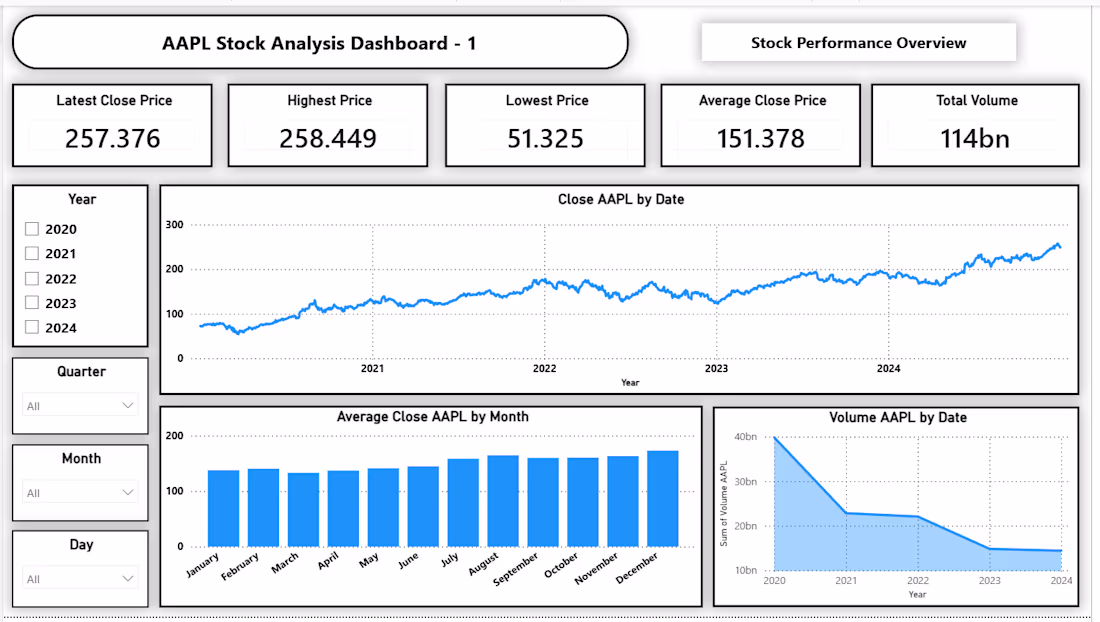Check the 2020 year checkbox
The width and height of the screenshot is (1100, 622).
pos(32,229)
